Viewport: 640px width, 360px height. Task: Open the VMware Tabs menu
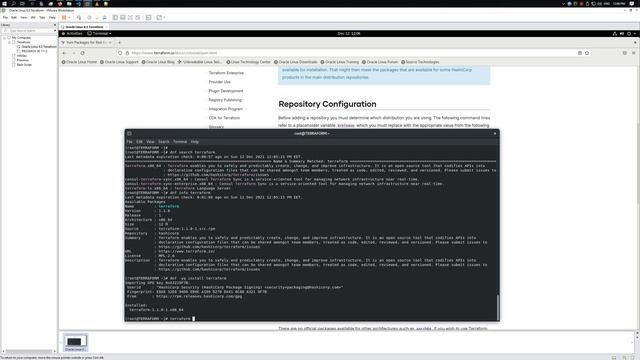click(42, 18)
